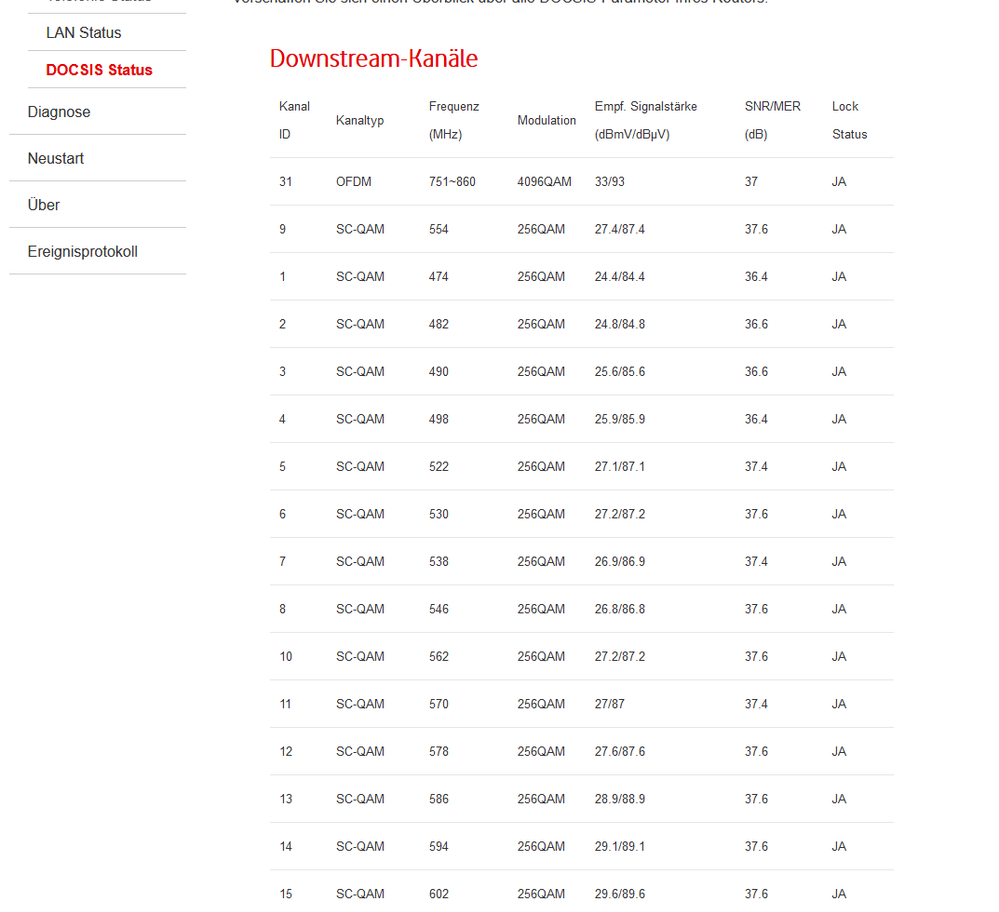Viewport: 999px width, 912px height.
Task: Select OFDM channel type cell
Action: [354, 182]
